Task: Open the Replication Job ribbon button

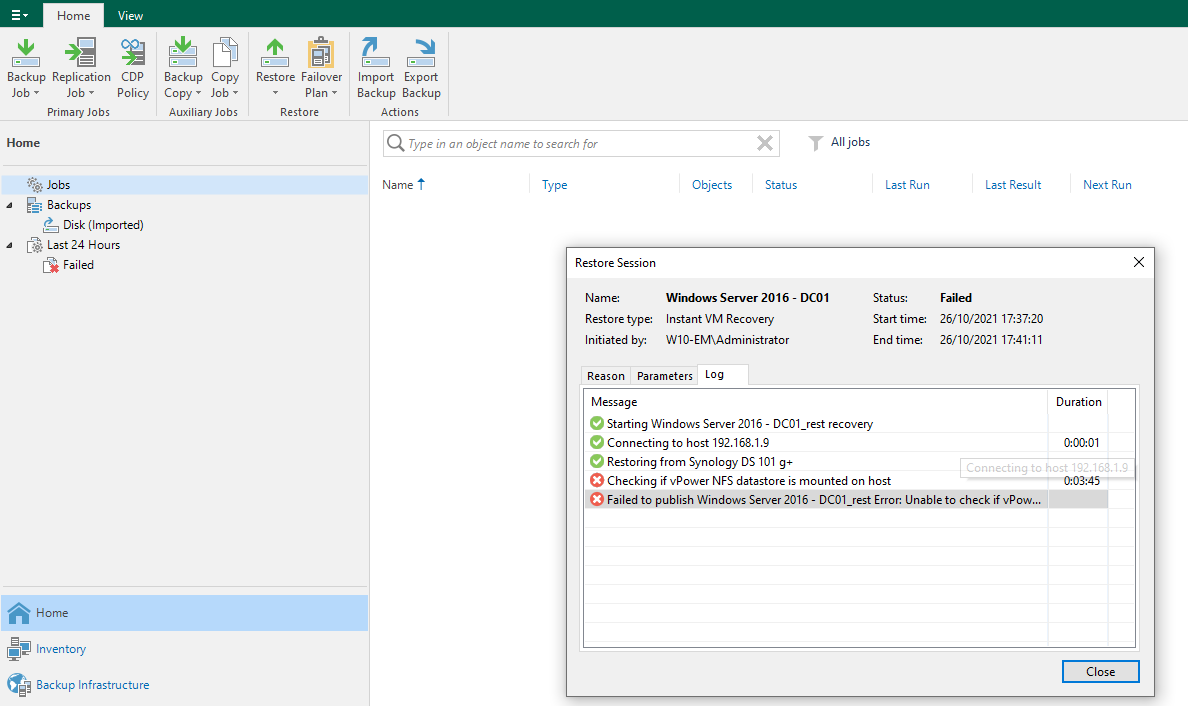Action: [x=81, y=68]
